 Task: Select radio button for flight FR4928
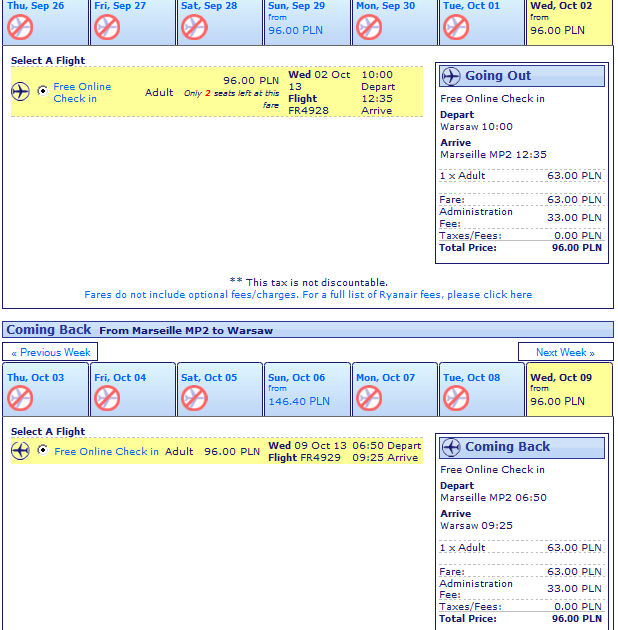pos(42,91)
